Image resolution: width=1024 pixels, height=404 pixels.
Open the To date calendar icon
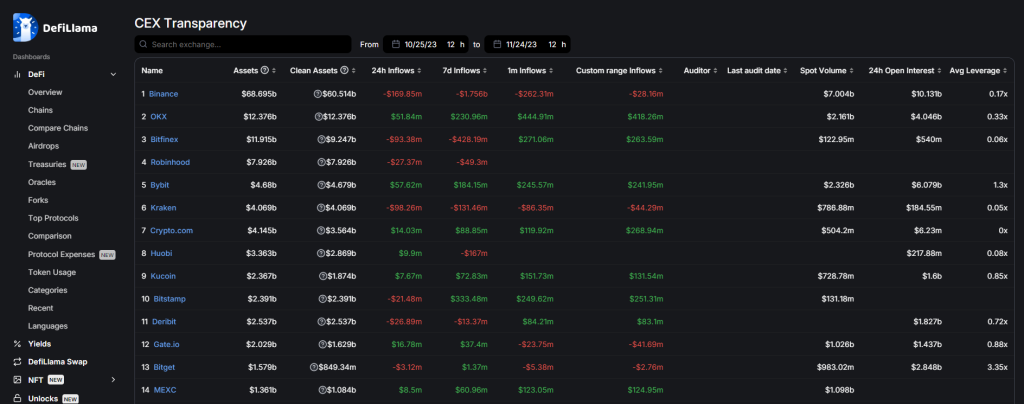(x=495, y=45)
